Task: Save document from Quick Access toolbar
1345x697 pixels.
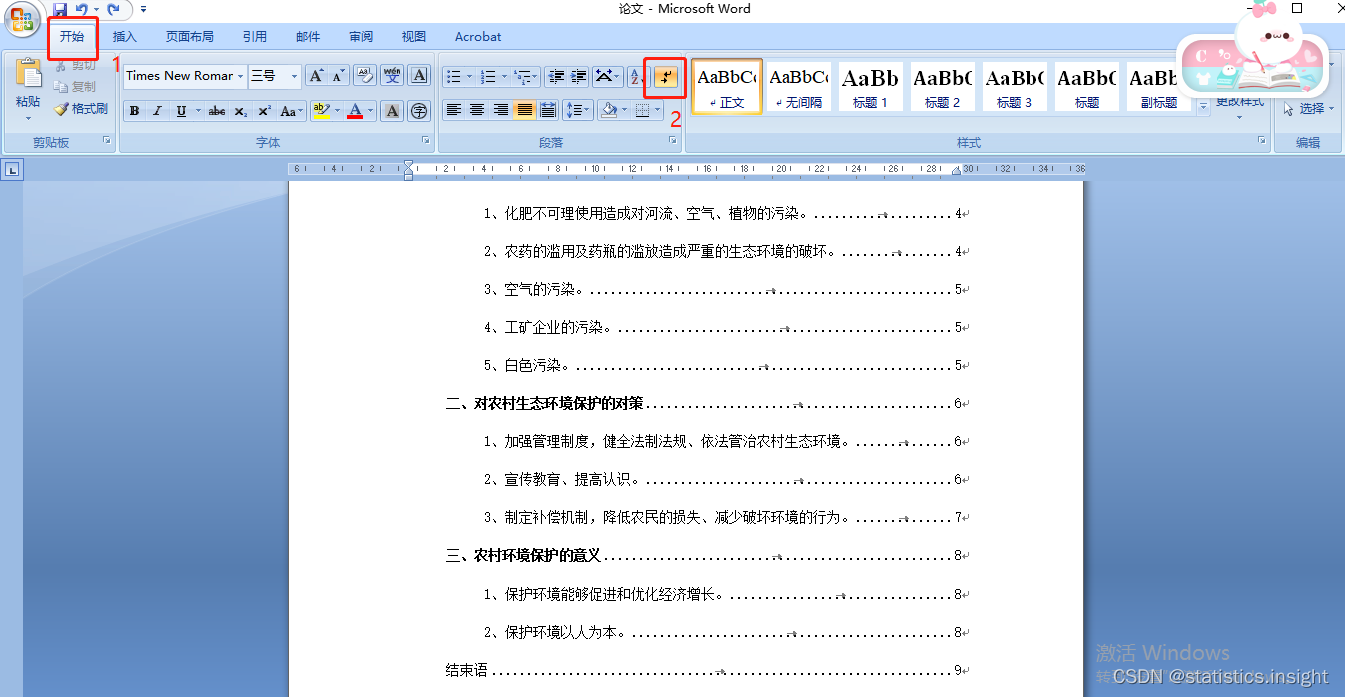Action: [60, 9]
